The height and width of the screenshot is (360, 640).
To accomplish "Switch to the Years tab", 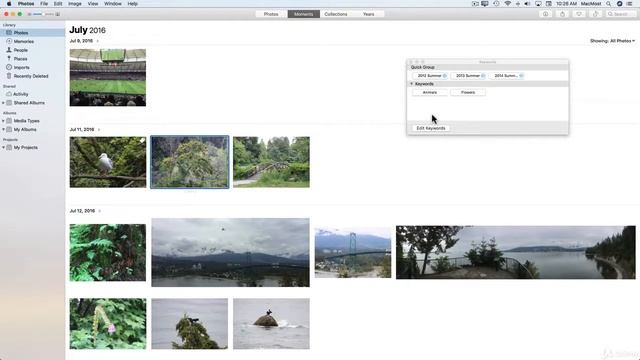I will click(x=369, y=14).
